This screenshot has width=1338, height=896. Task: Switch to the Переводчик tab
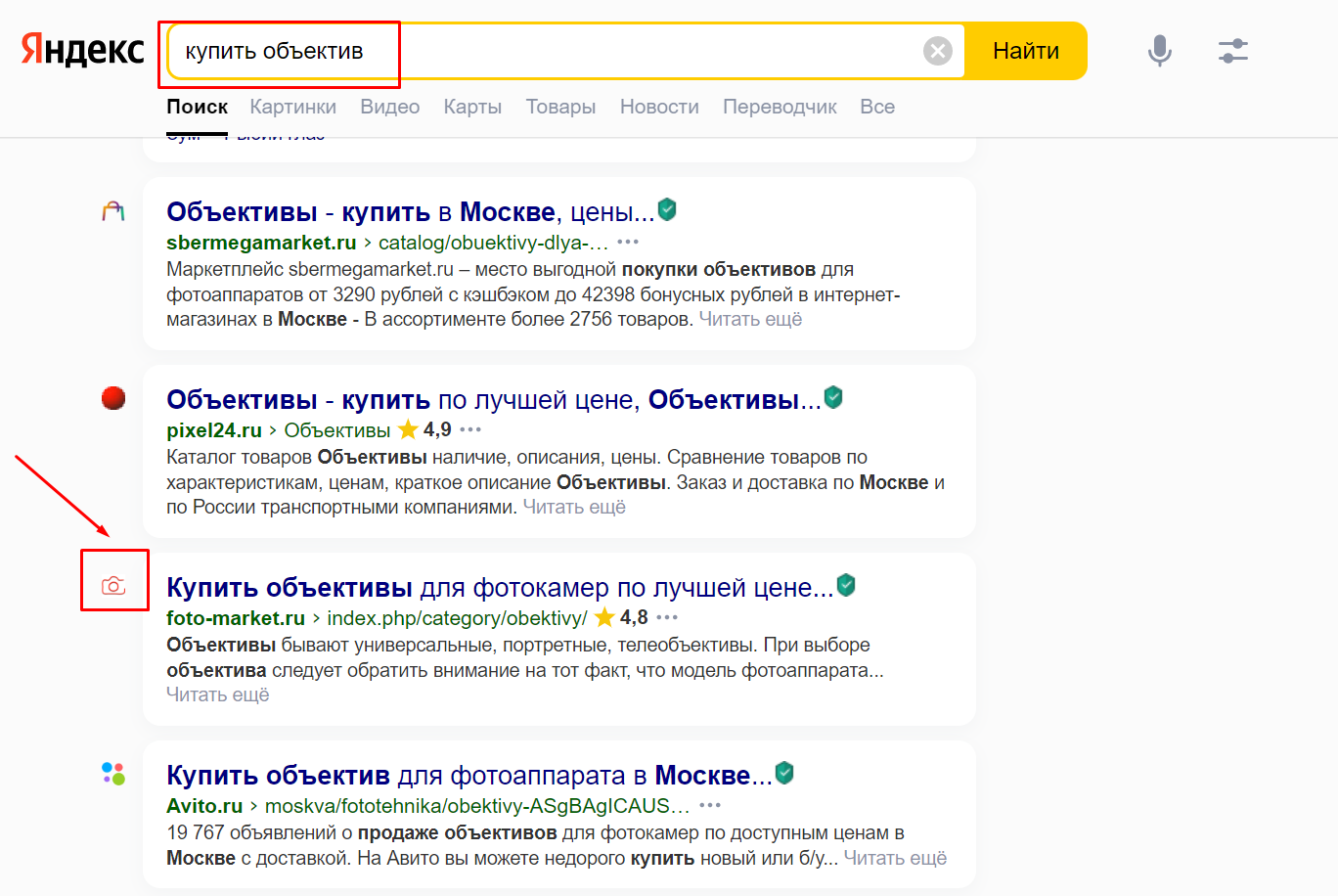pos(780,107)
